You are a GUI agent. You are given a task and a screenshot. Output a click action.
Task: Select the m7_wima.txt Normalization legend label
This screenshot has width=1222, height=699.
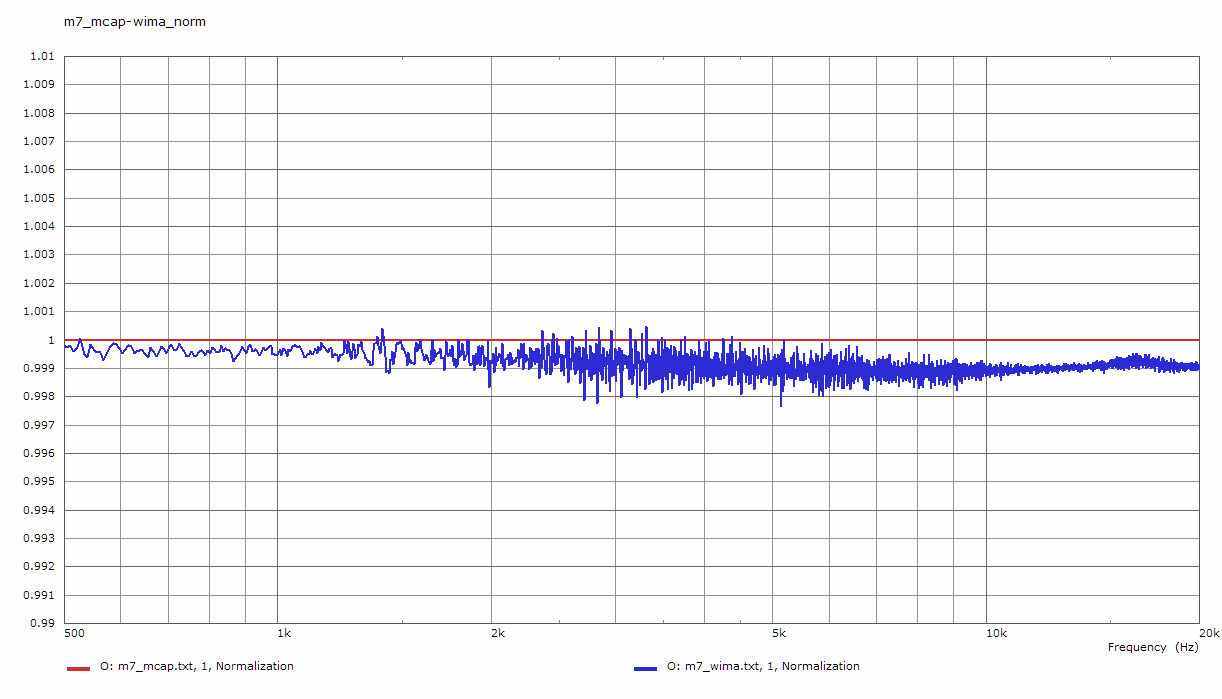tap(763, 666)
